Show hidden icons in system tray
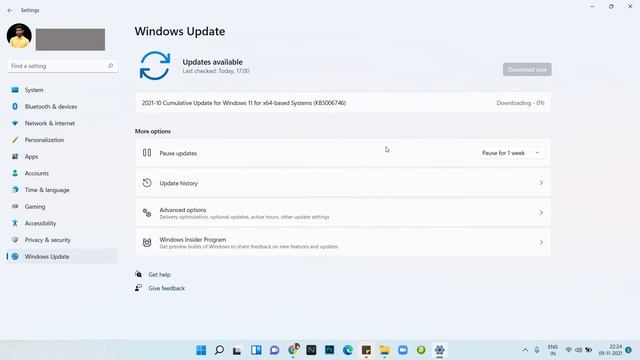 tap(525, 350)
